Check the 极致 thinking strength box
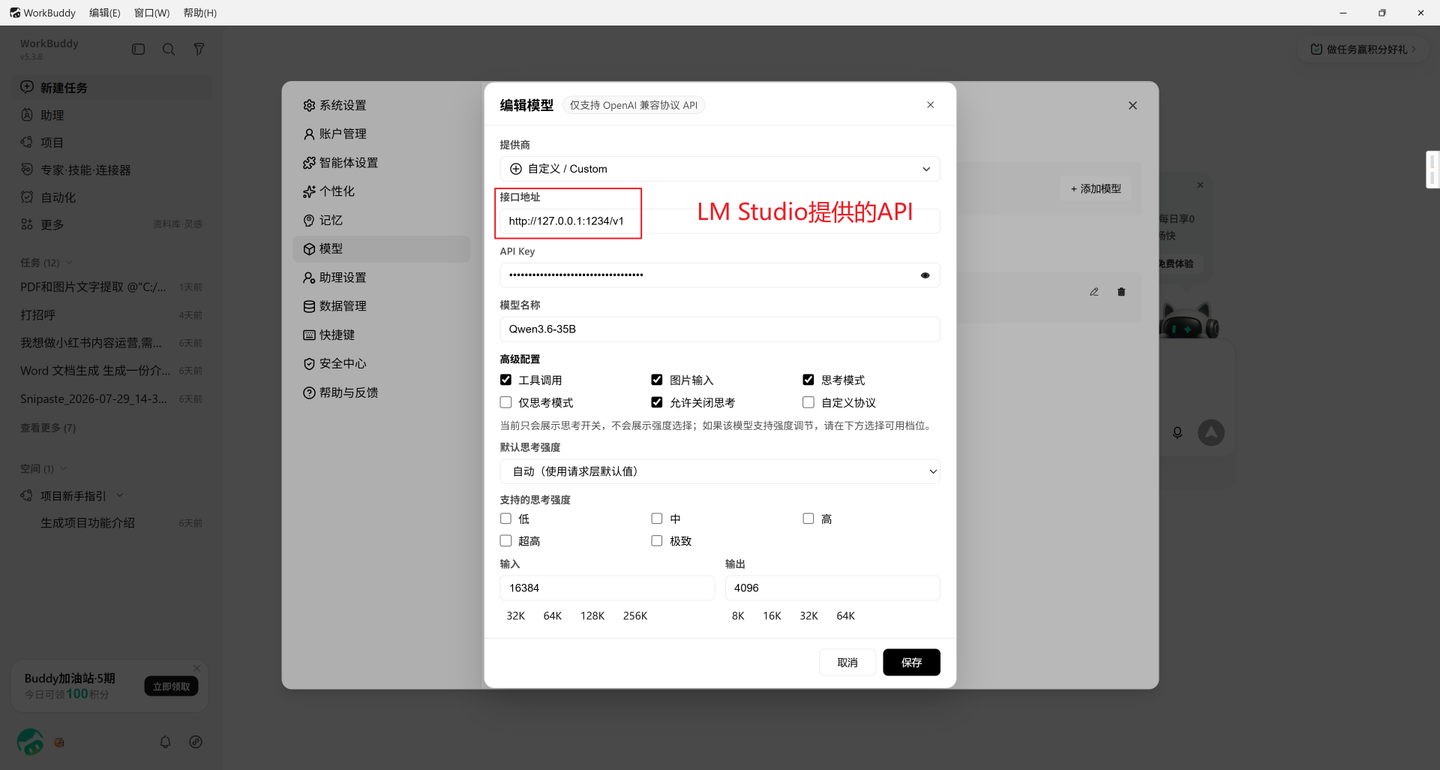Screen dimensions: 1440x770 point(657,541)
